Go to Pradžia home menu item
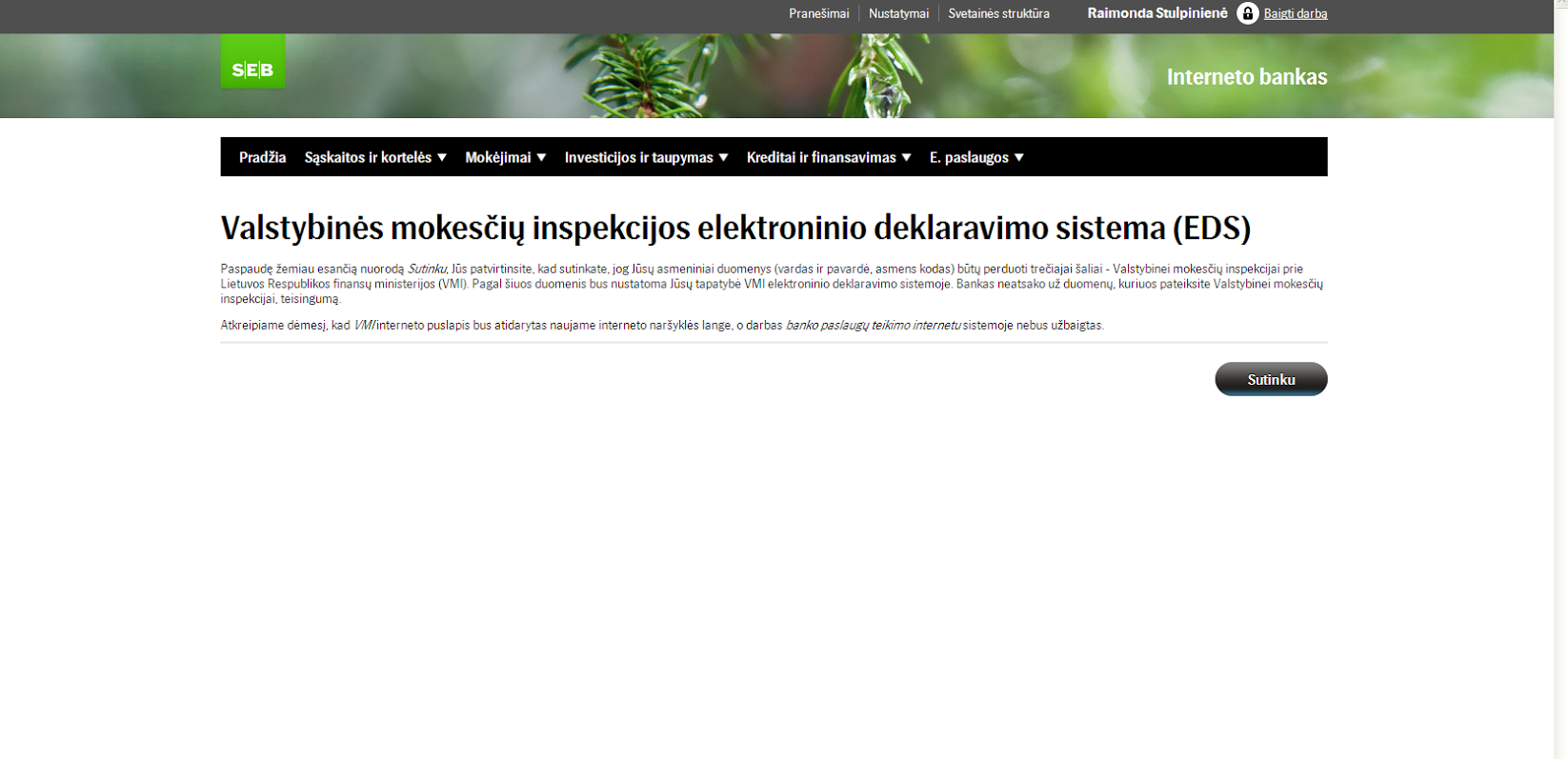 pos(262,157)
